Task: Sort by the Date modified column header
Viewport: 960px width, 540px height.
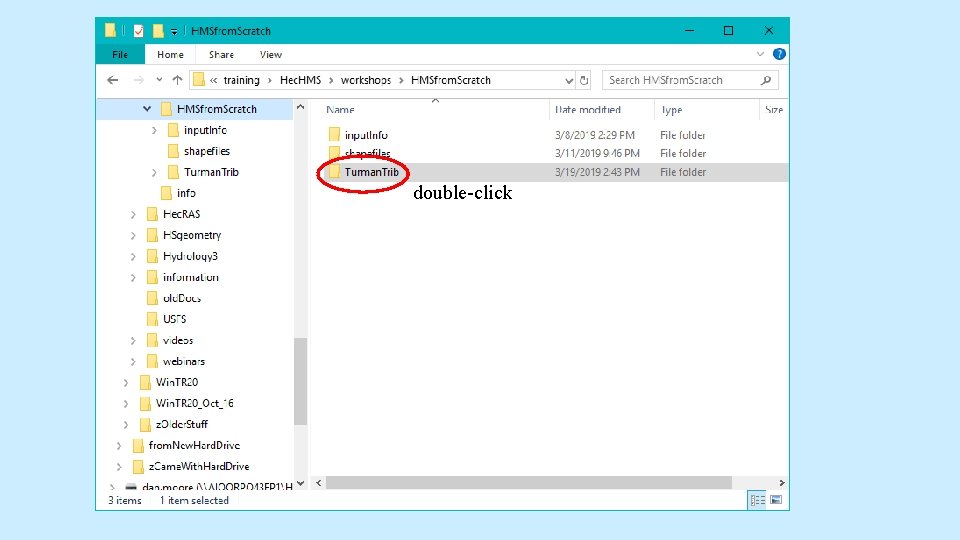Action: (x=588, y=110)
